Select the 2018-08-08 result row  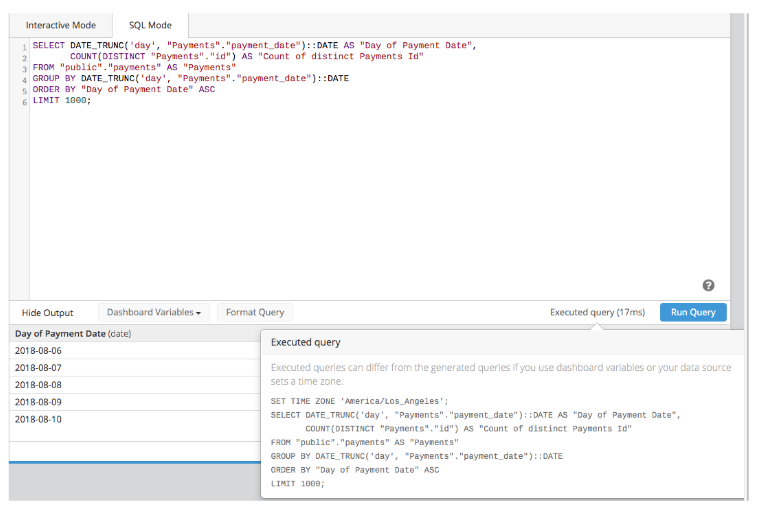point(135,385)
